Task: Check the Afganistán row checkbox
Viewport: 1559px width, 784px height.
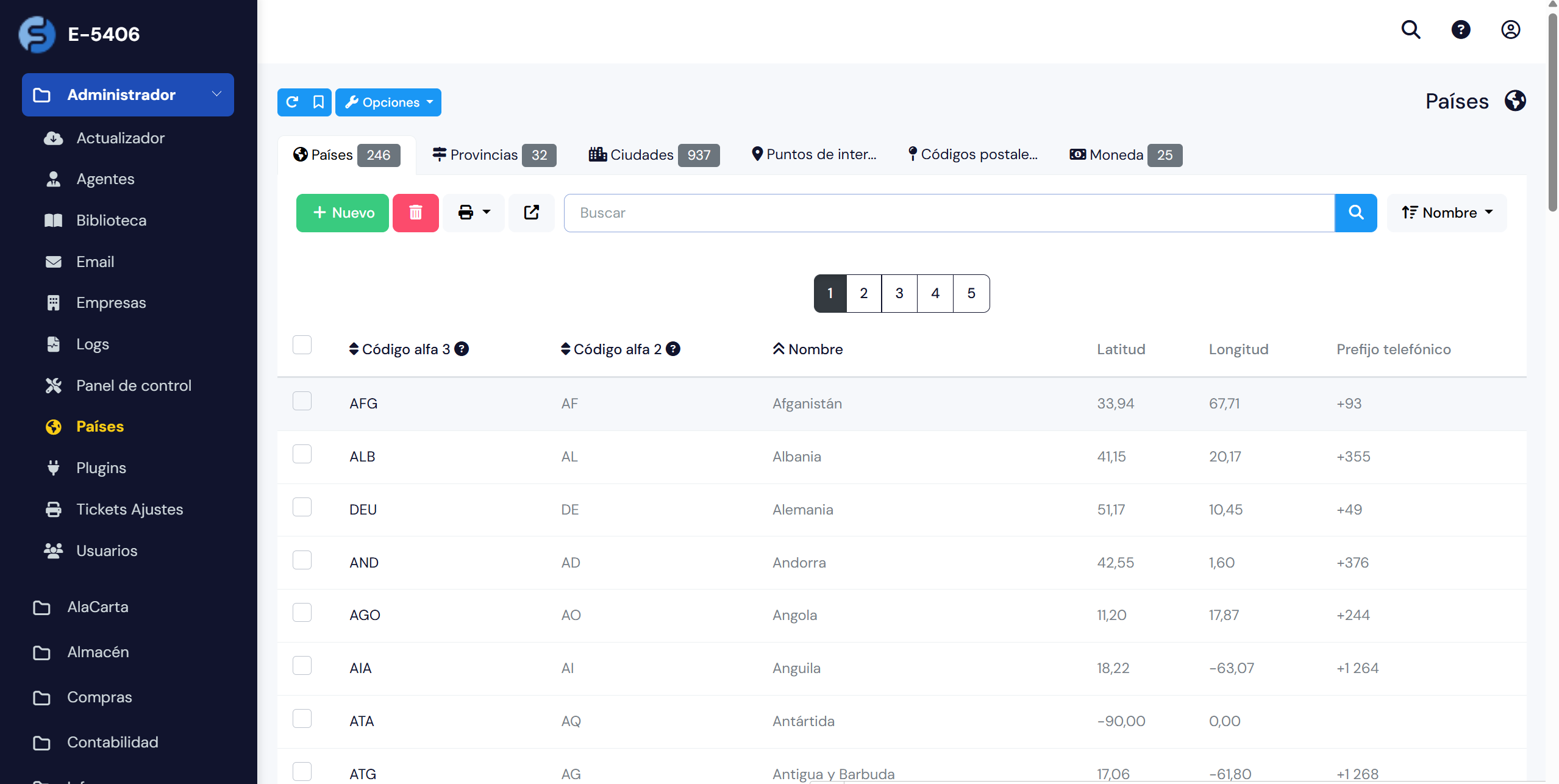Action: coord(302,401)
